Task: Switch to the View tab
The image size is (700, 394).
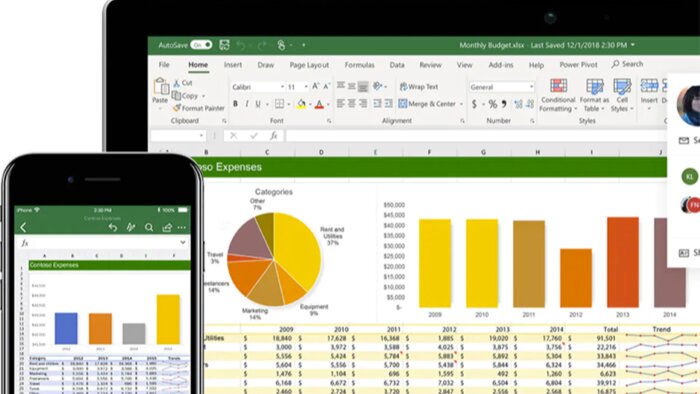Action: tap(464, 65)
